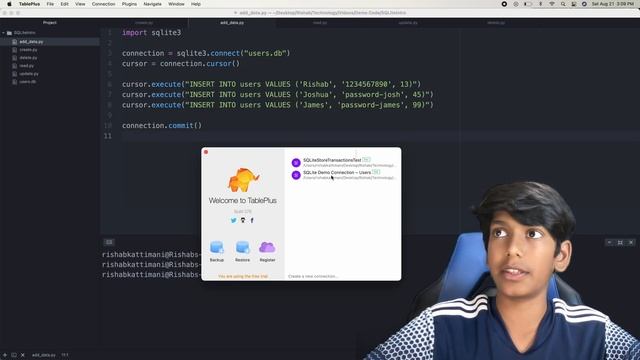640x360 pixels.
Task: Click the menu bar date and time
Action: coord(613,4)
